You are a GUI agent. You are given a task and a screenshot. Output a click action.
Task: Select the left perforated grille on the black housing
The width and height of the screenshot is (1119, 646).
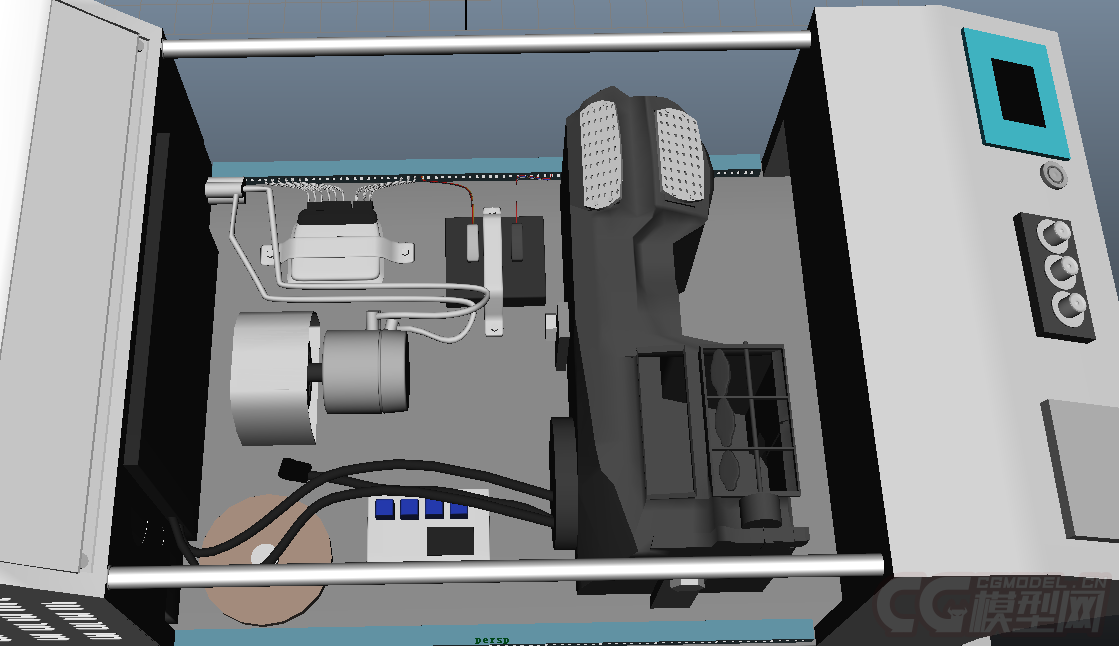tap(600, 153)
